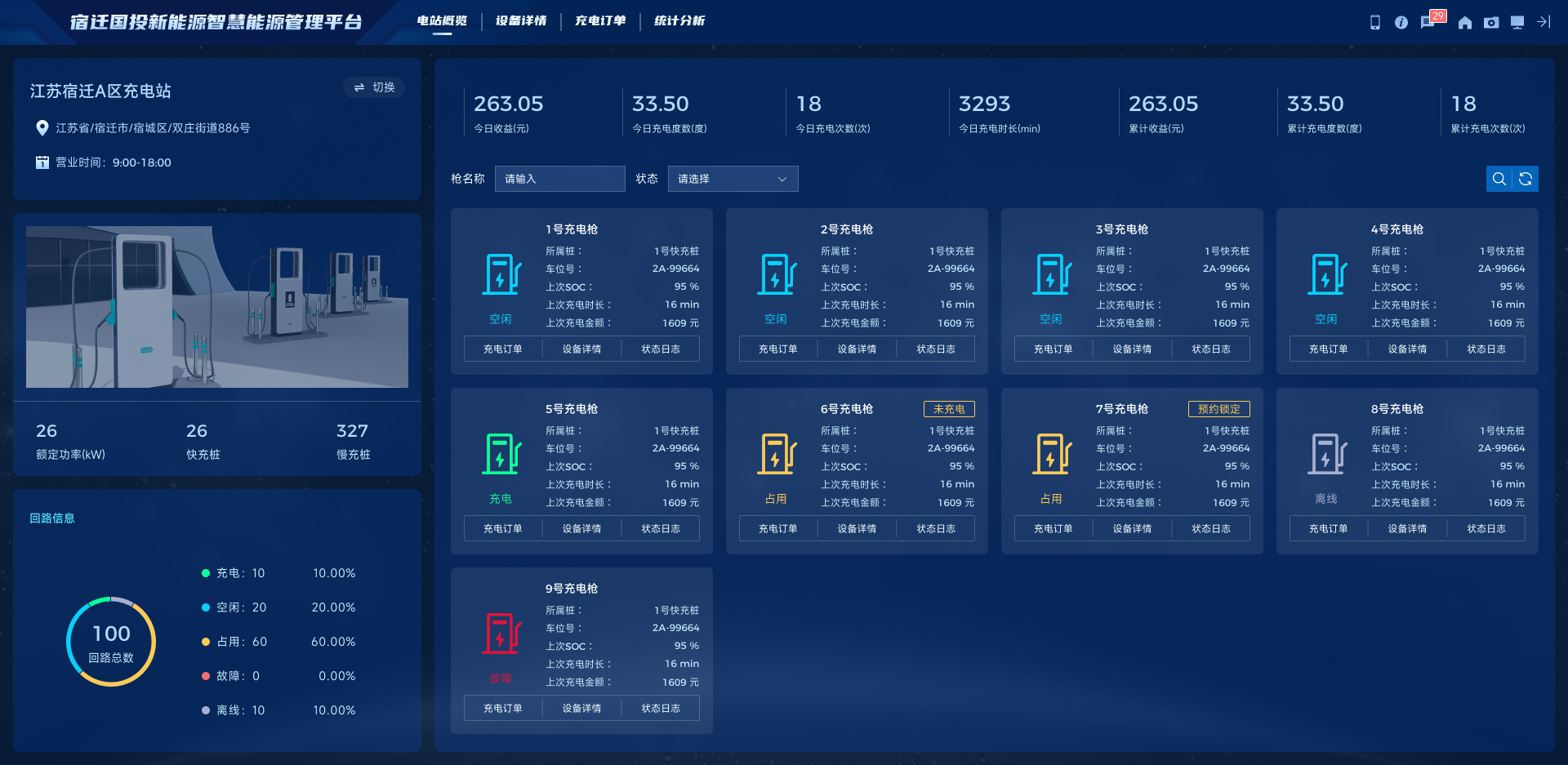Open messages icon with 29 badge
This screenshot has height=765, width=1568.
click(x=1428, y=22)
